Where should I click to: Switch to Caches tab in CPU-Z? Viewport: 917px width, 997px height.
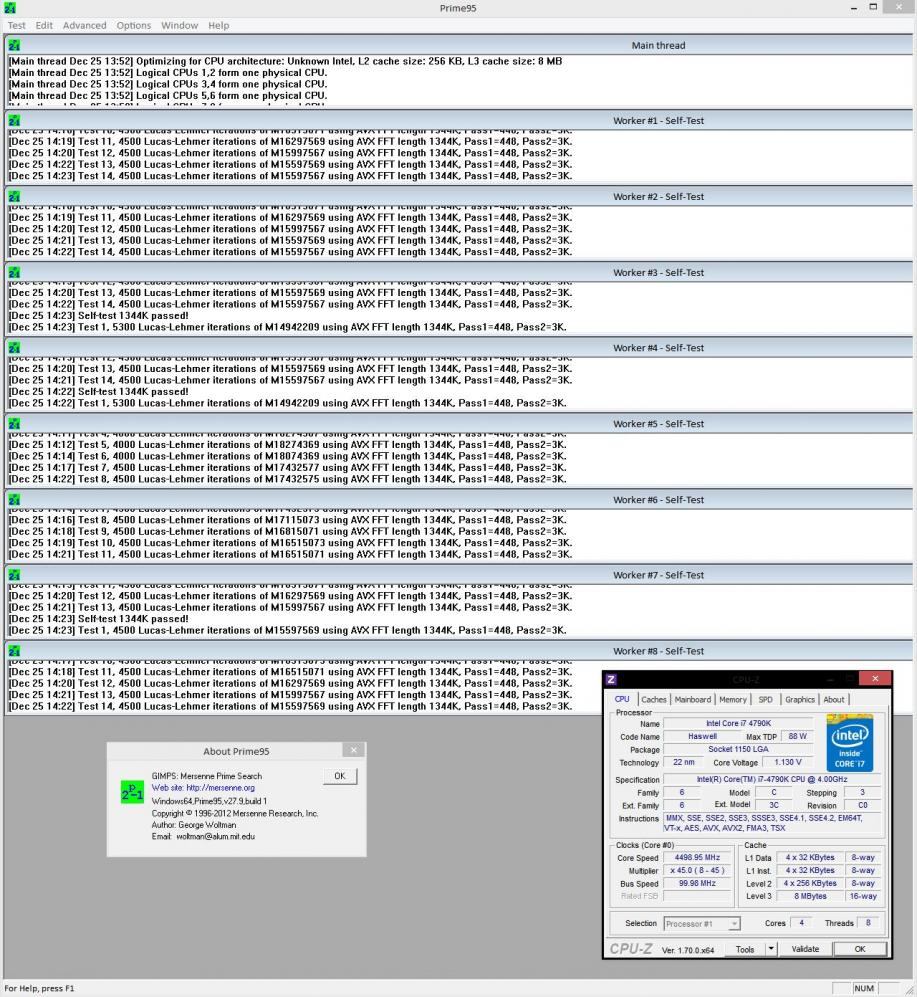[654, 699]
